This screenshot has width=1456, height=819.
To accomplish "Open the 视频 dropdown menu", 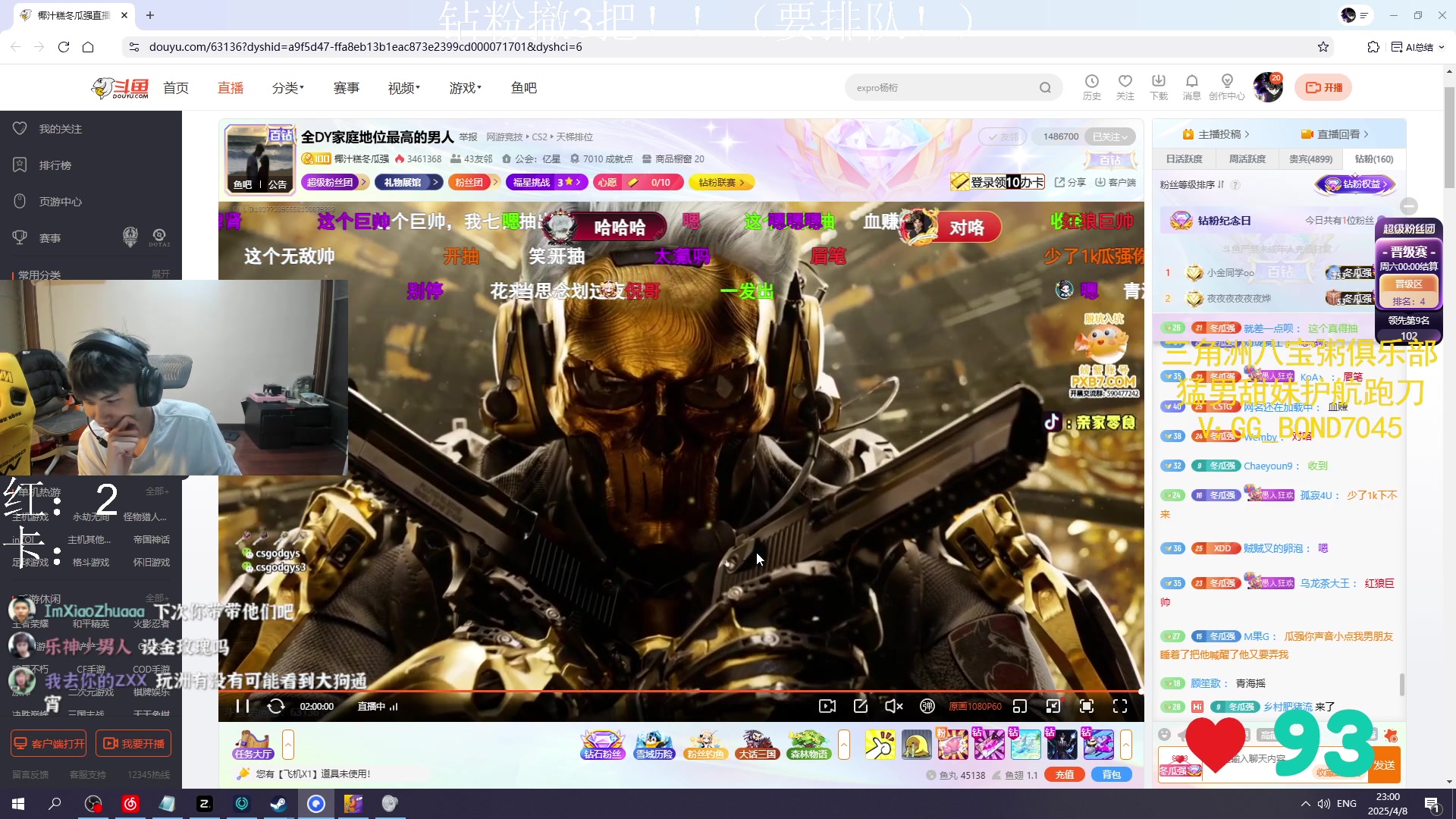I will pos(403,88).
